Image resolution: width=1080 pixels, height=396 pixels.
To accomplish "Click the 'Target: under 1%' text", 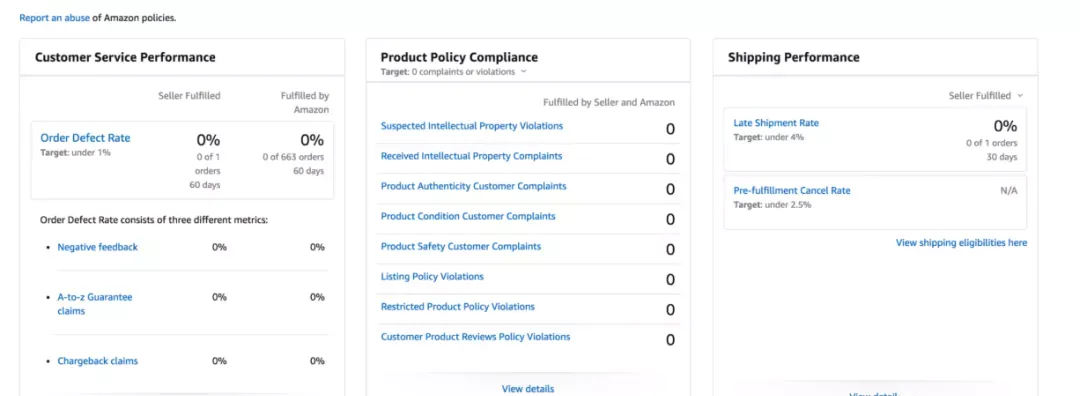I will [x=75, y=152].
